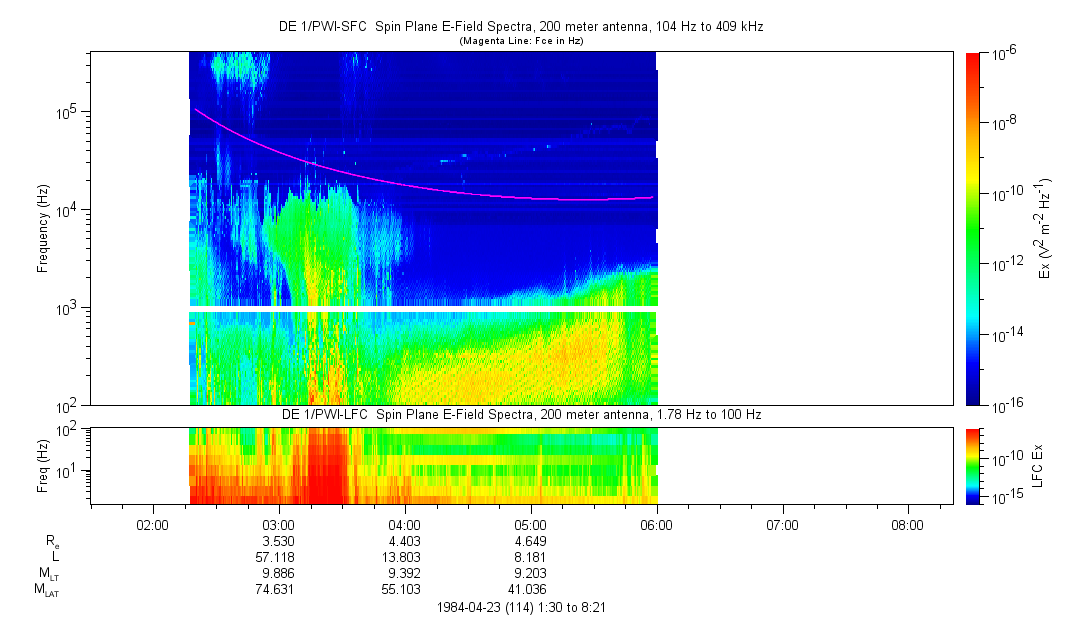Image resolution: width=1083 pixels, height=620 pixels.
Task: Click the DE 1/PWI-LFC lower panel title
Action: (520, 414)
